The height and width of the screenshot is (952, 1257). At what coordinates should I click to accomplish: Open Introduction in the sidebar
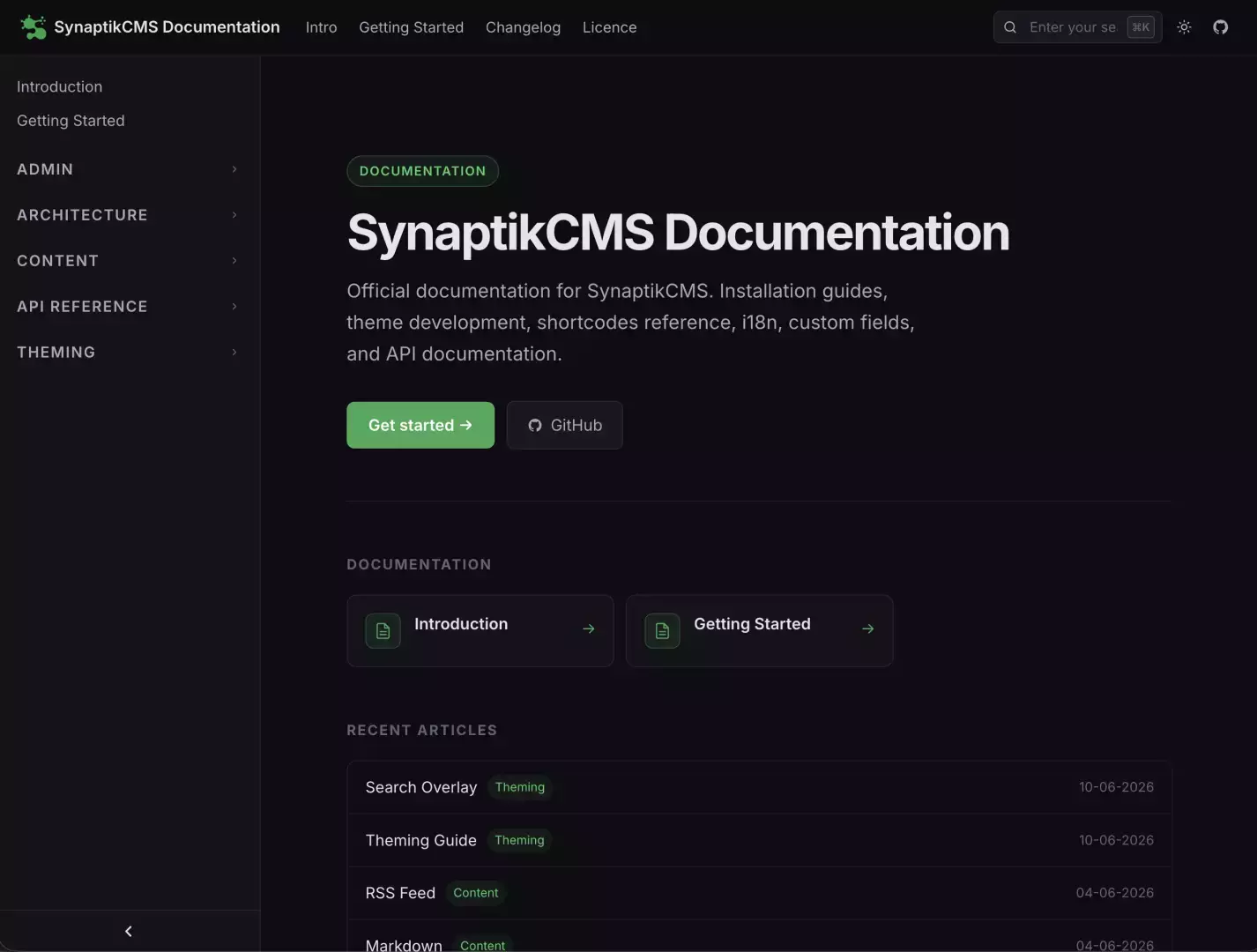(x=59, y=86)
